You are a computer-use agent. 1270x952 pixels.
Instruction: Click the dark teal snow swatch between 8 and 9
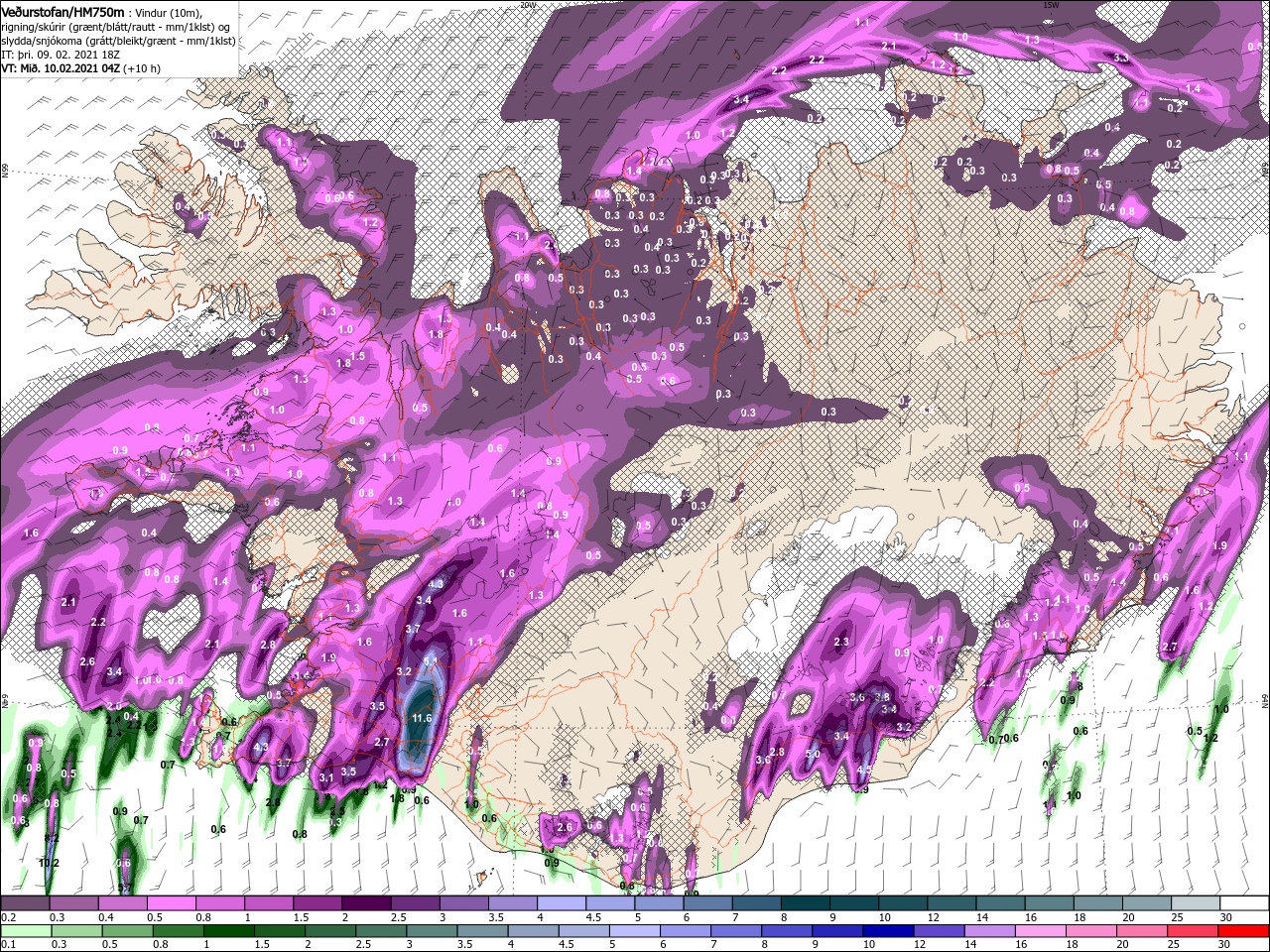(805, 904)
